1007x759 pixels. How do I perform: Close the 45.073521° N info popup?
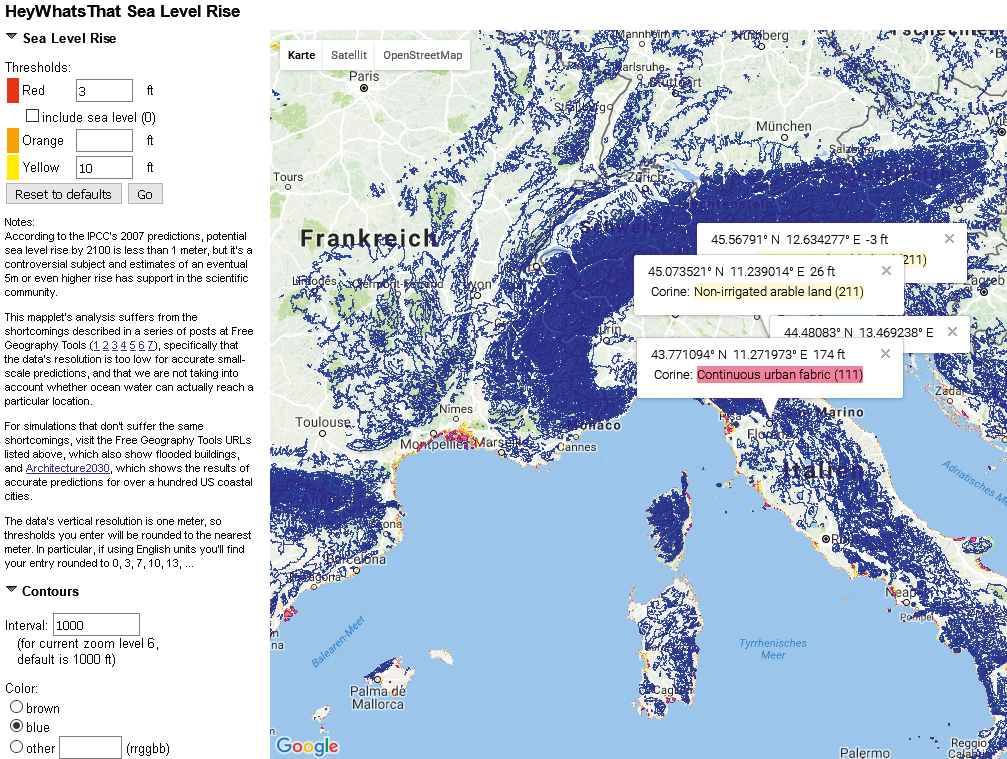886,271
